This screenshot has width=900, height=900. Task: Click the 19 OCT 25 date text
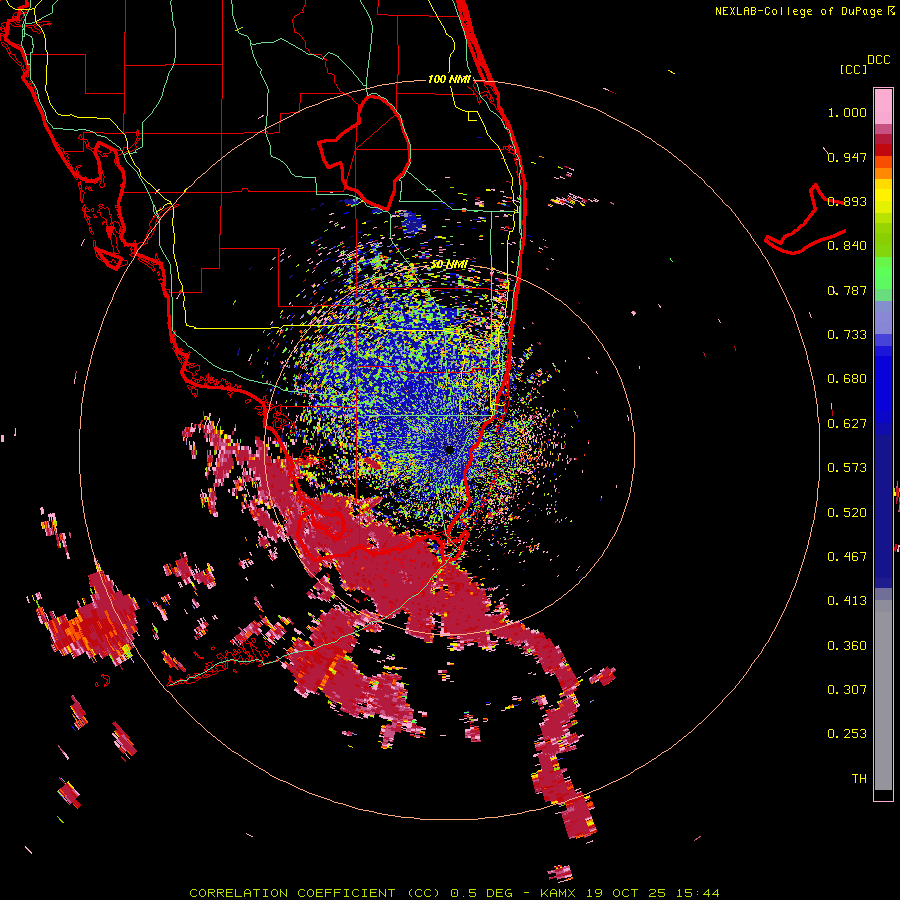click(x=626, y=893)
